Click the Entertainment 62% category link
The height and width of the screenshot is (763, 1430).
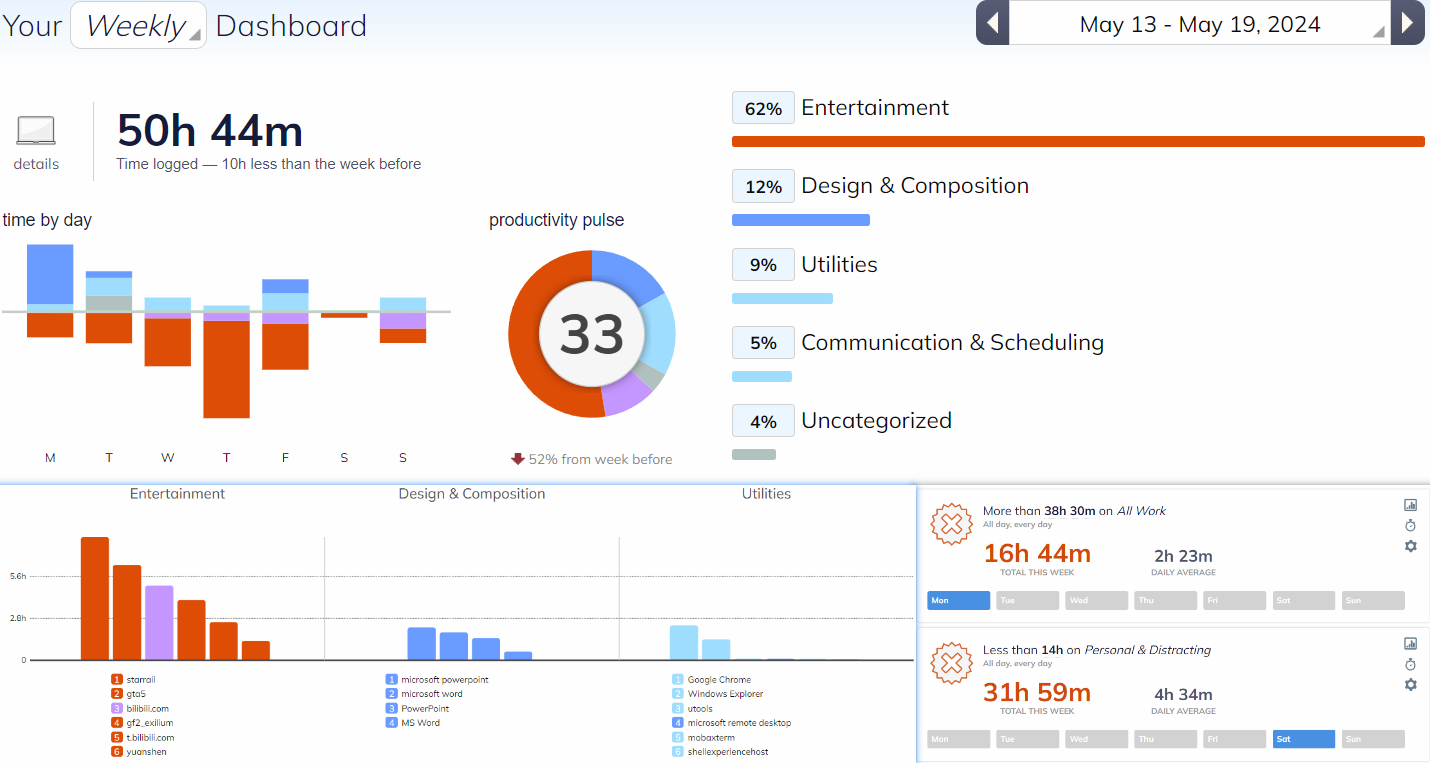click(x=874, y=108)
